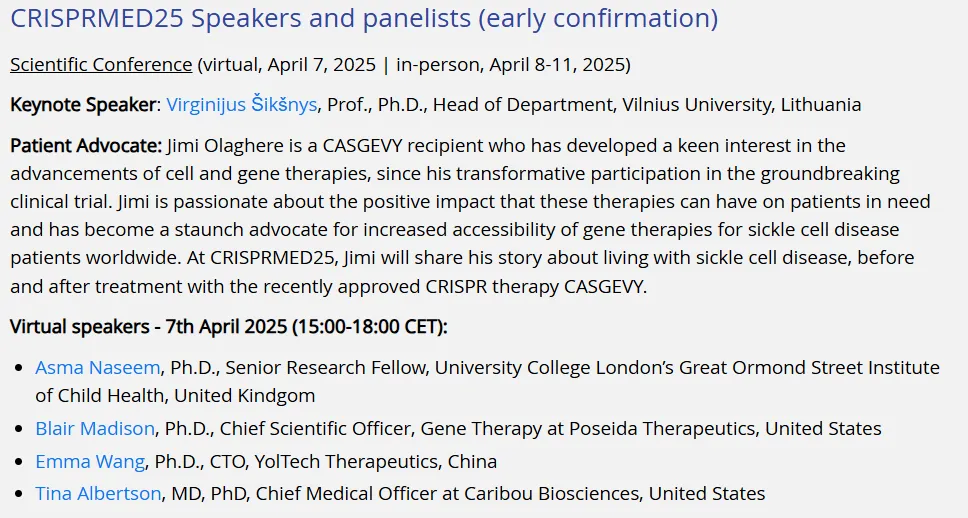Click the Blair Madison link

pos(95,429)
